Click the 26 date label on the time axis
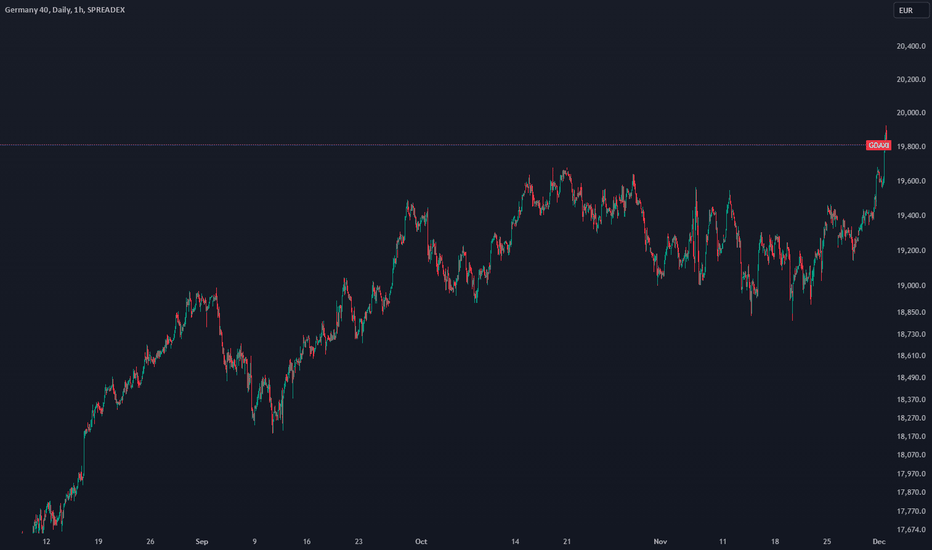The height and width of the screenshot is (550, 932). (x=150, y=542)
